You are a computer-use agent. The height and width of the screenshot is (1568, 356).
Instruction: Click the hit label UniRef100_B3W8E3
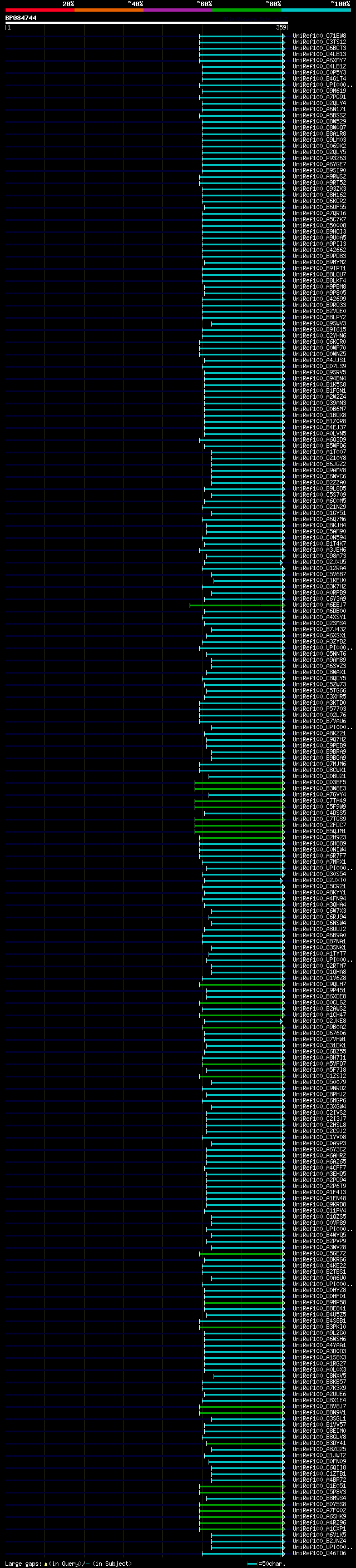point(319,788)
